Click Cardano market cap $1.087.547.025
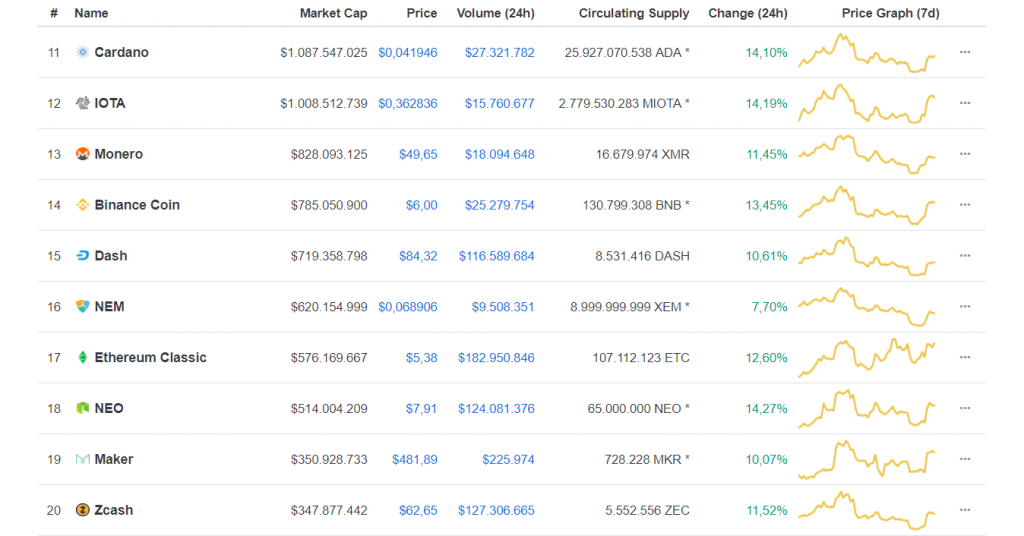Image resolution: width=1024 pixels, height=536 pixels. coord(324,53)
